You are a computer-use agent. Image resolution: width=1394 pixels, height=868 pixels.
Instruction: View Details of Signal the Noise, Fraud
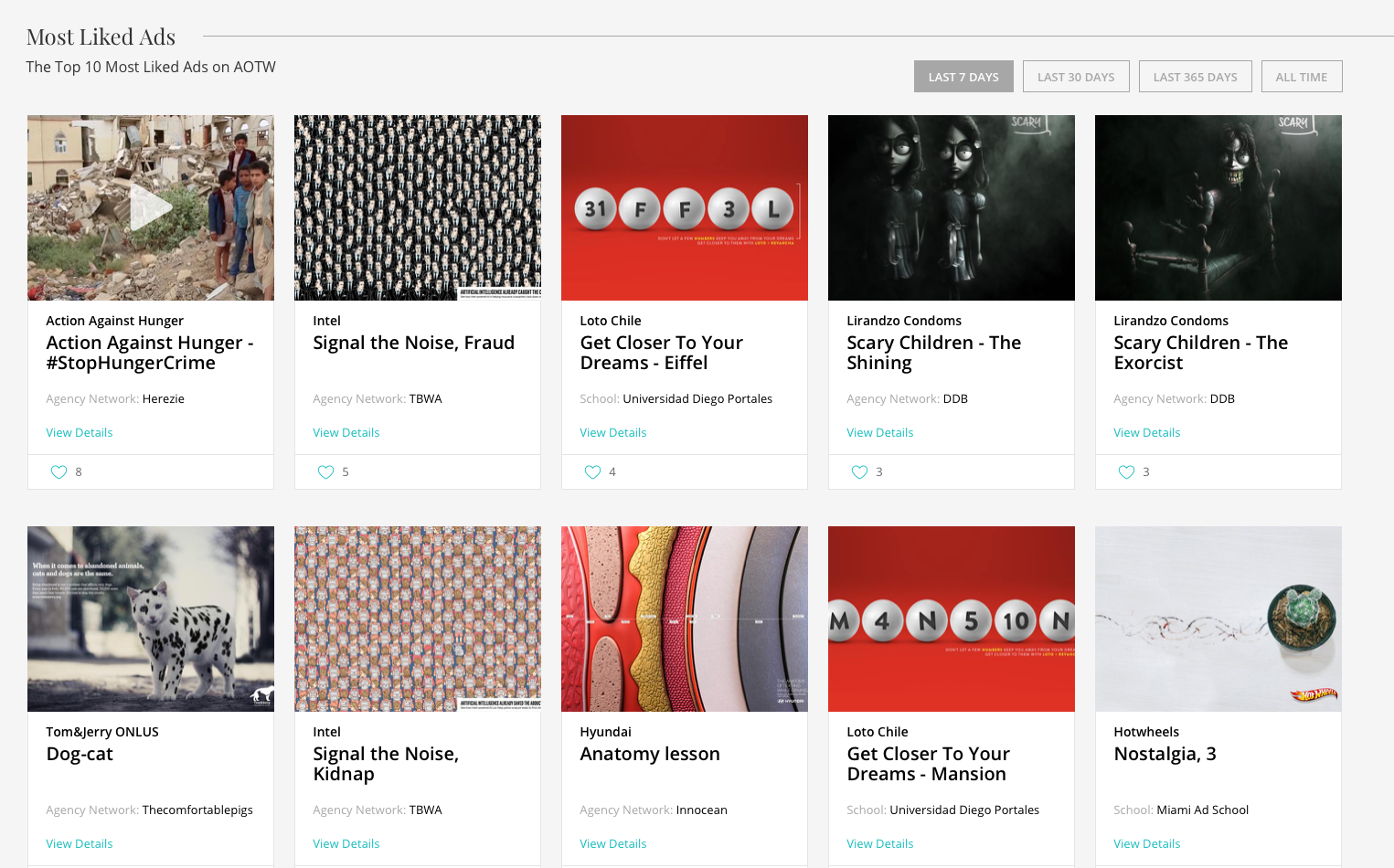346,432
